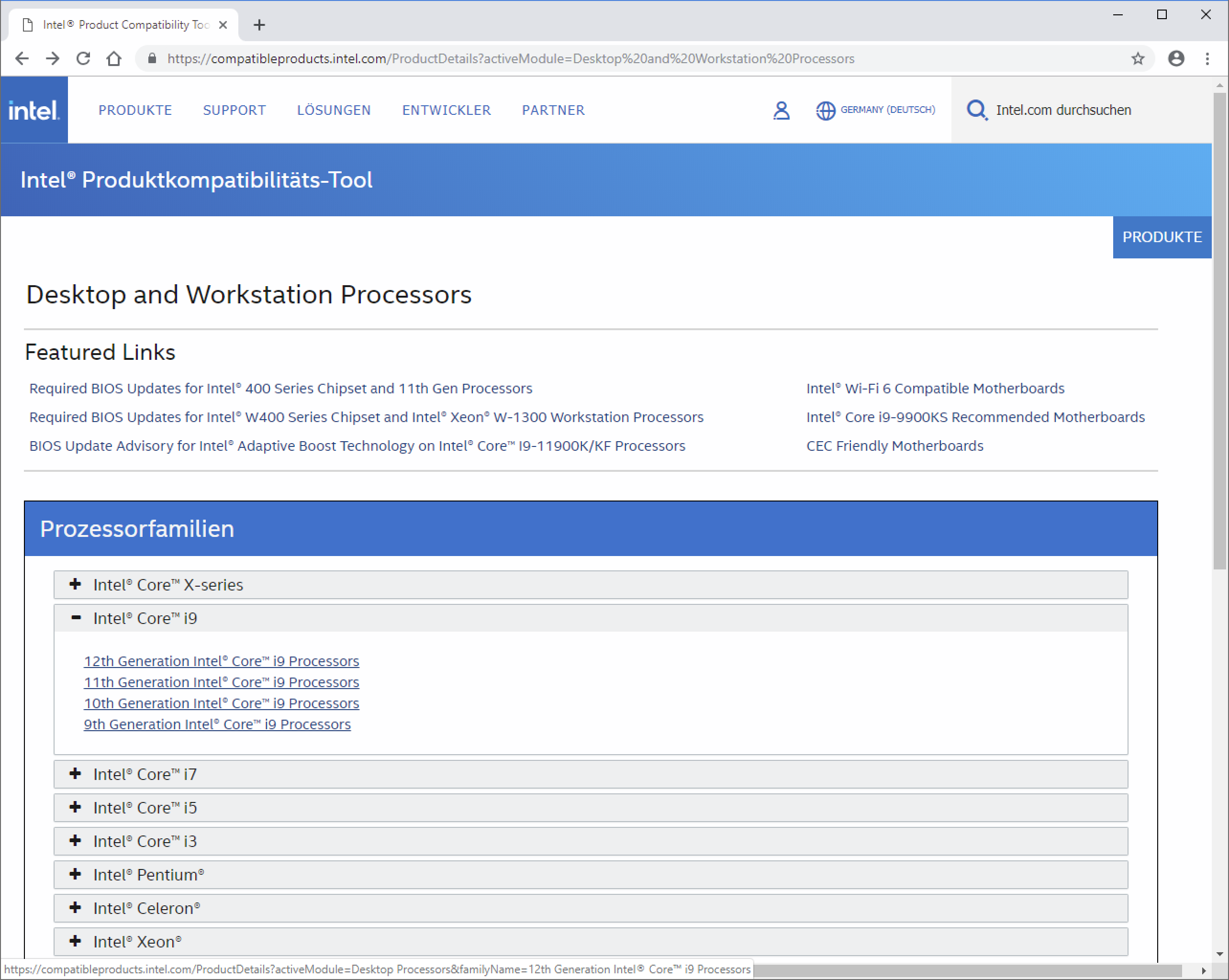Open the user account icon
The width and height of the screenshot is (1229, 980).
coord(781,110)
